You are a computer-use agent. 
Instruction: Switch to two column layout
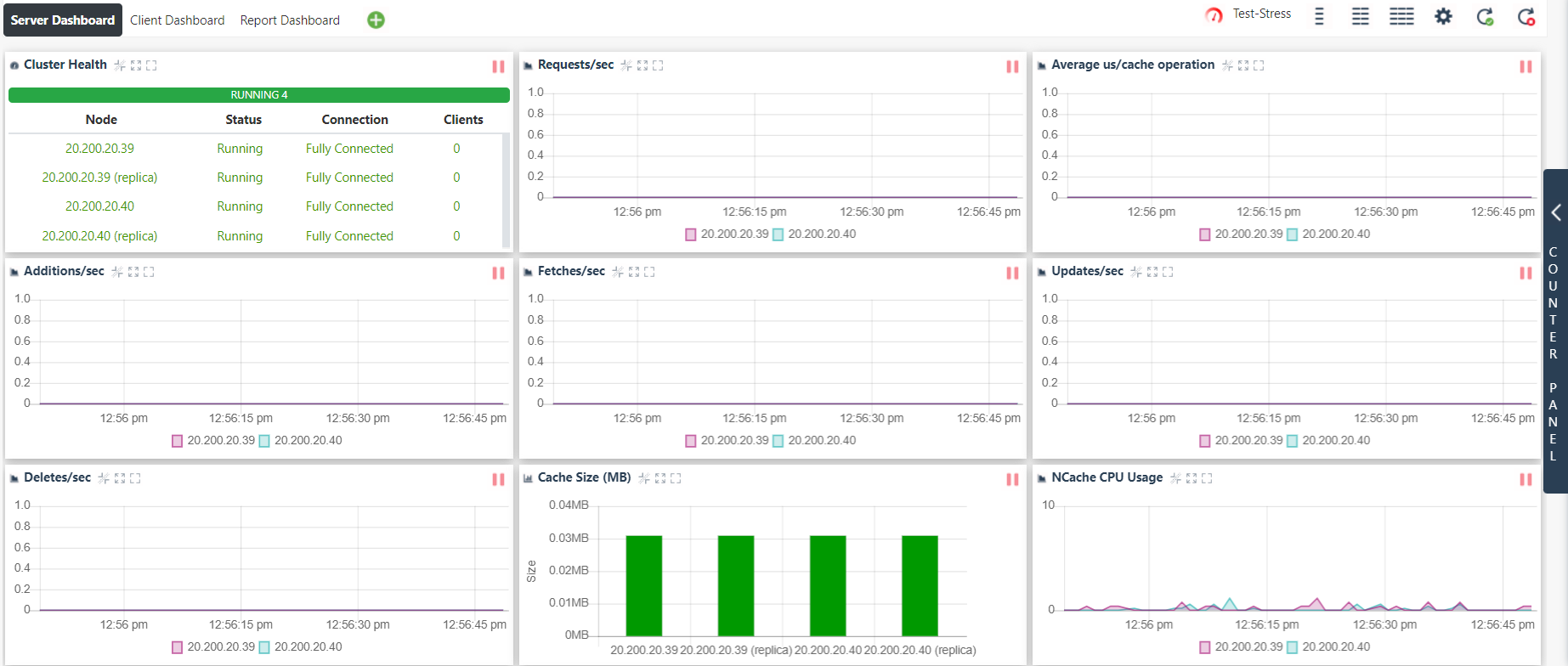[1361, 16]
